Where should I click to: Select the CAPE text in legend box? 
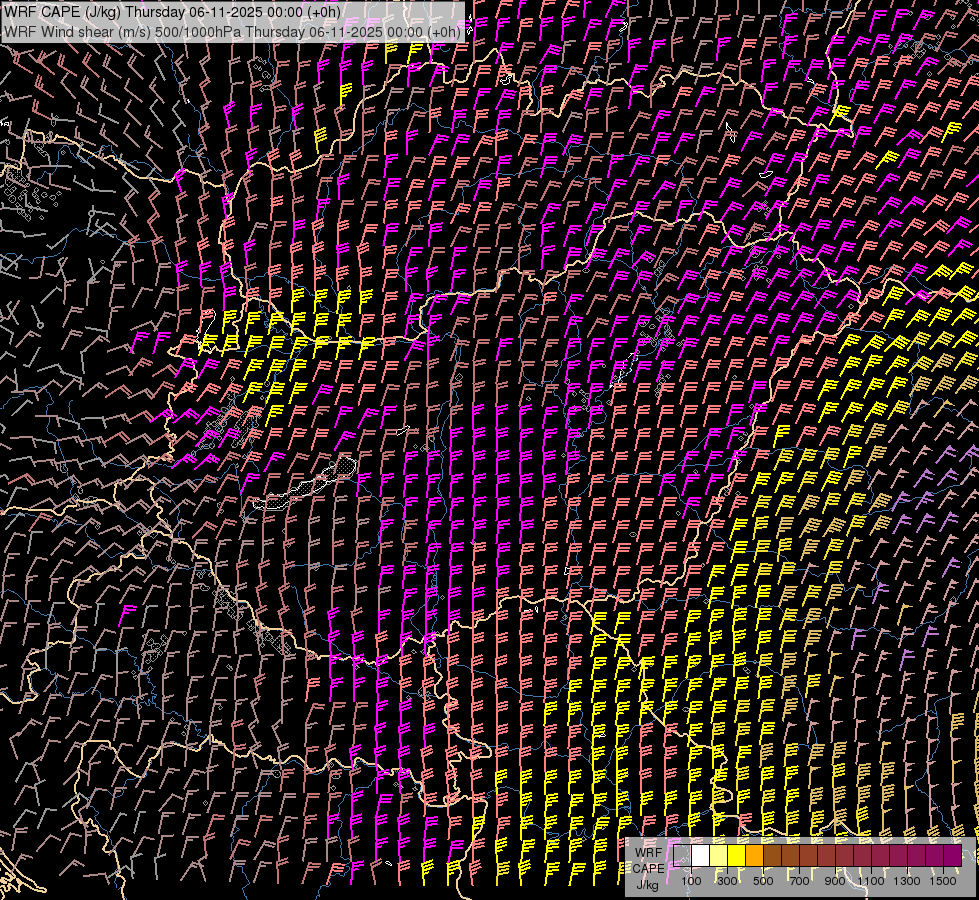coord(647,868)
